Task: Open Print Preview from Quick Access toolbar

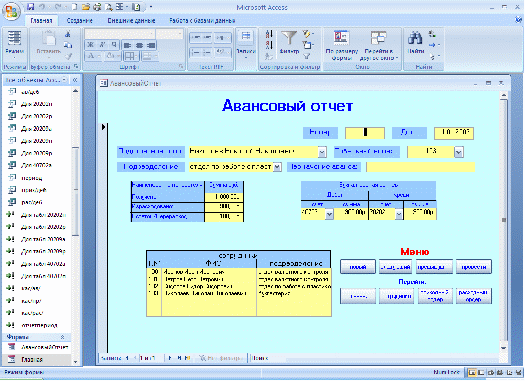Action: pos(108,7)
